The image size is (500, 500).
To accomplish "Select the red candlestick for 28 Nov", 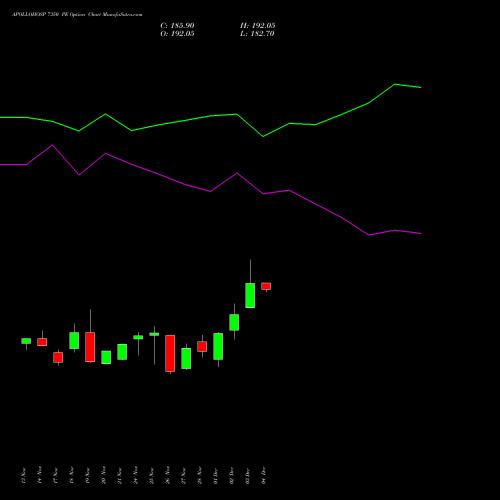I will [x=202, y=346].
